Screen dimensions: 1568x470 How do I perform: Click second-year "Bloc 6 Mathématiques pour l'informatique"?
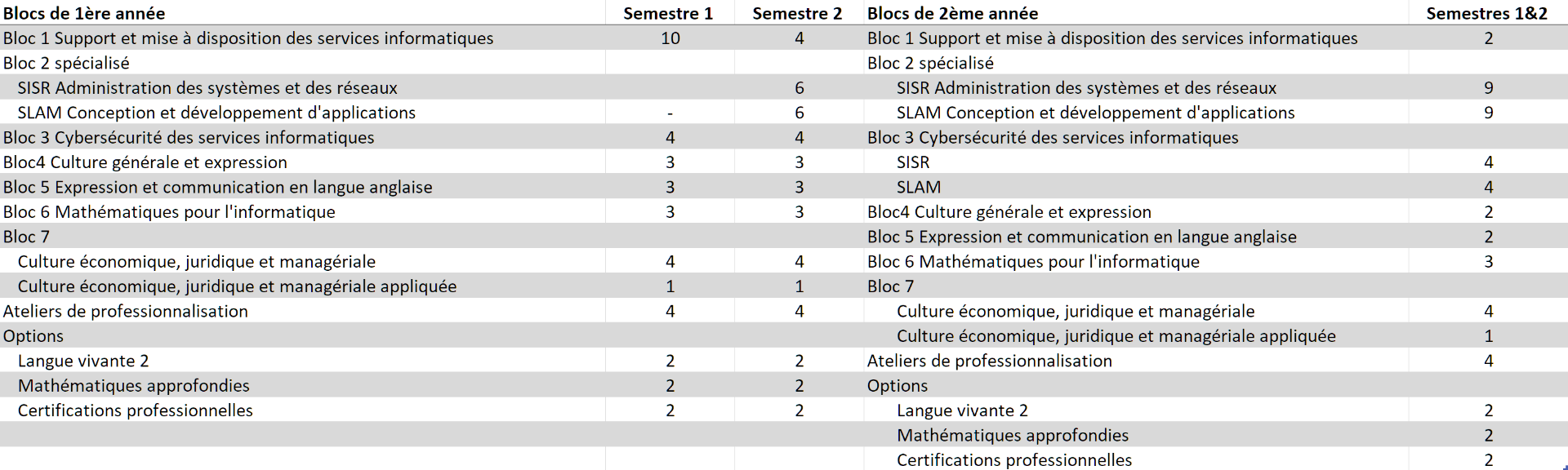pos(1033,262)
